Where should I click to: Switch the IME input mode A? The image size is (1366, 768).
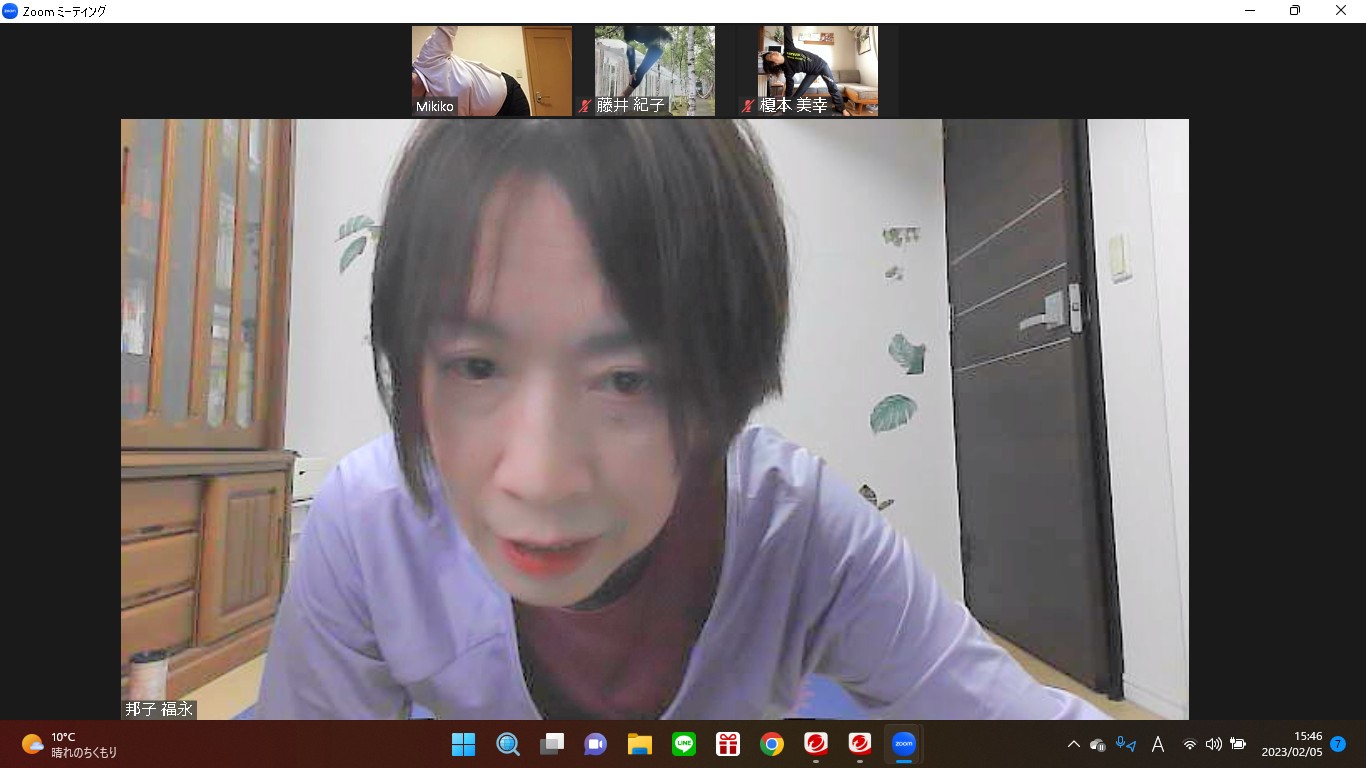click(1158, 744)
